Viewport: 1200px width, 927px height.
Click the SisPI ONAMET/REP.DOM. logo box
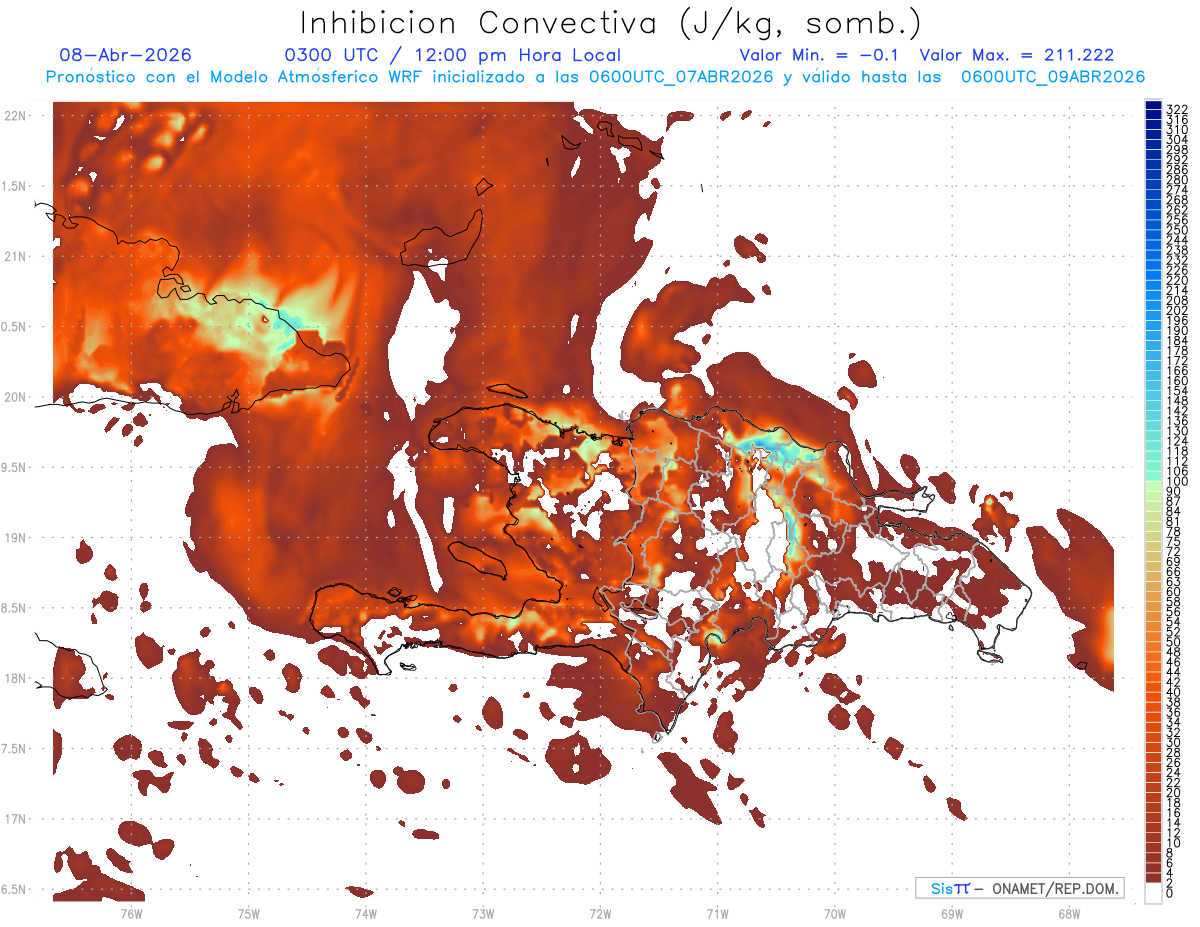1020,888
